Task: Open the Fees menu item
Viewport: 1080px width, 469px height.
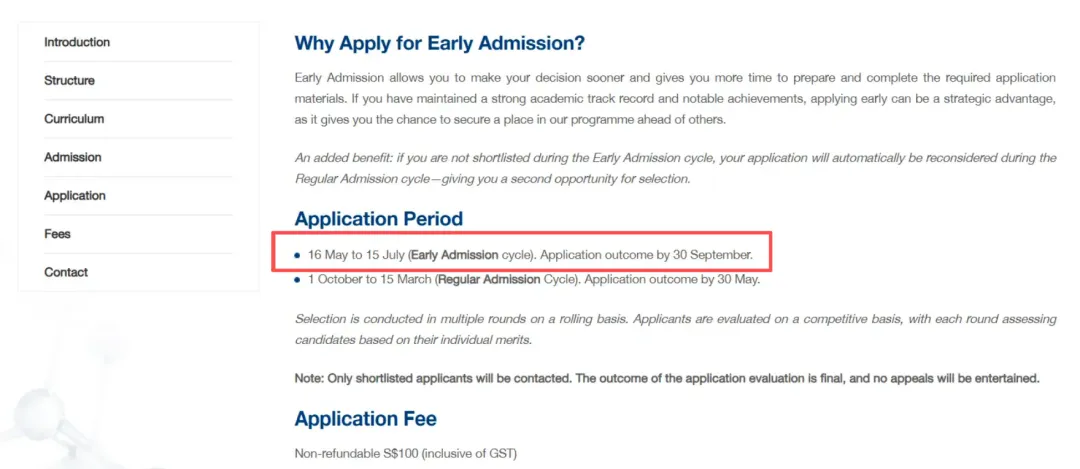Action: [57, 234]
